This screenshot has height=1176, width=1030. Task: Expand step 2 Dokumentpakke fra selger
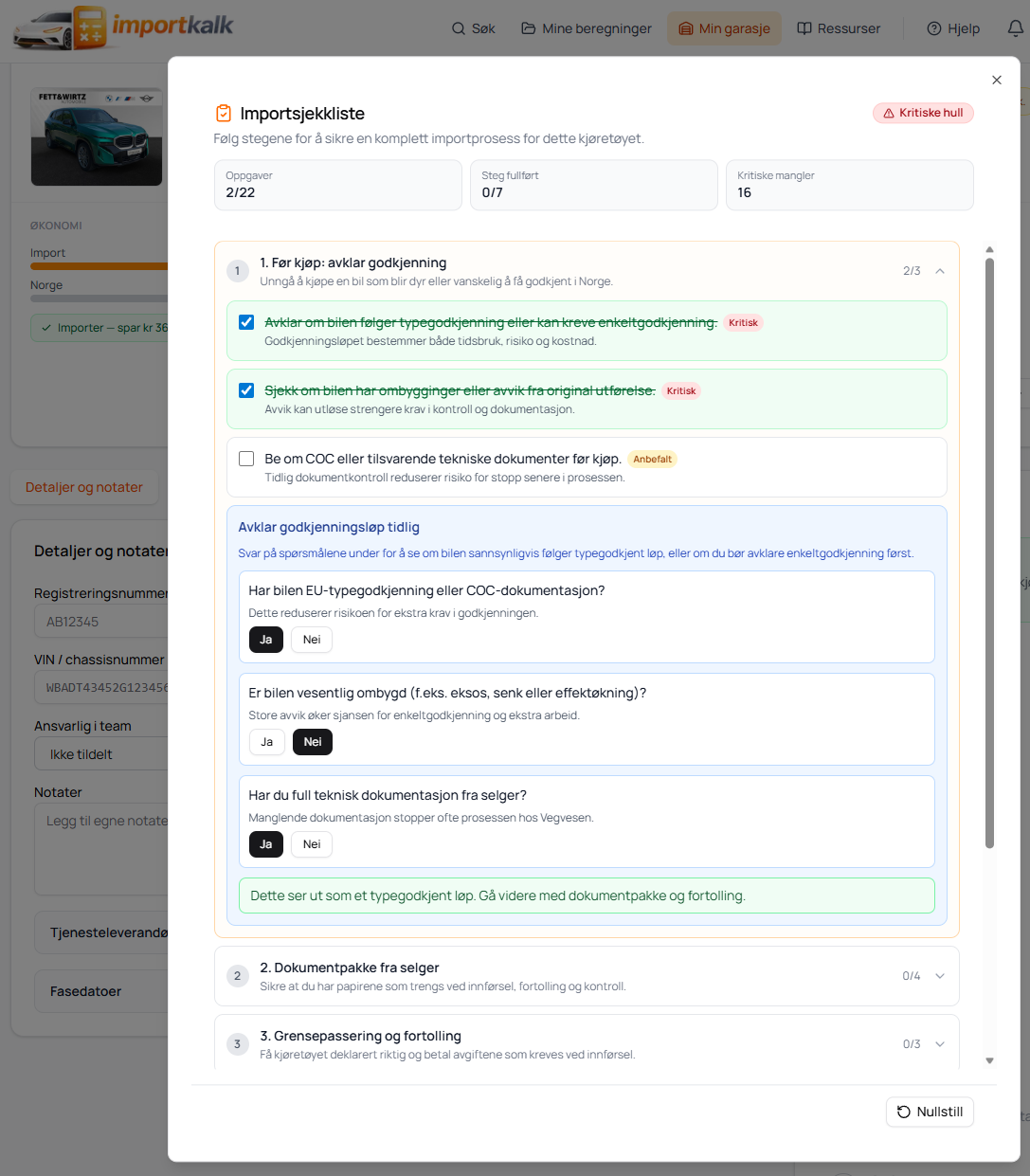coord(939,976)
